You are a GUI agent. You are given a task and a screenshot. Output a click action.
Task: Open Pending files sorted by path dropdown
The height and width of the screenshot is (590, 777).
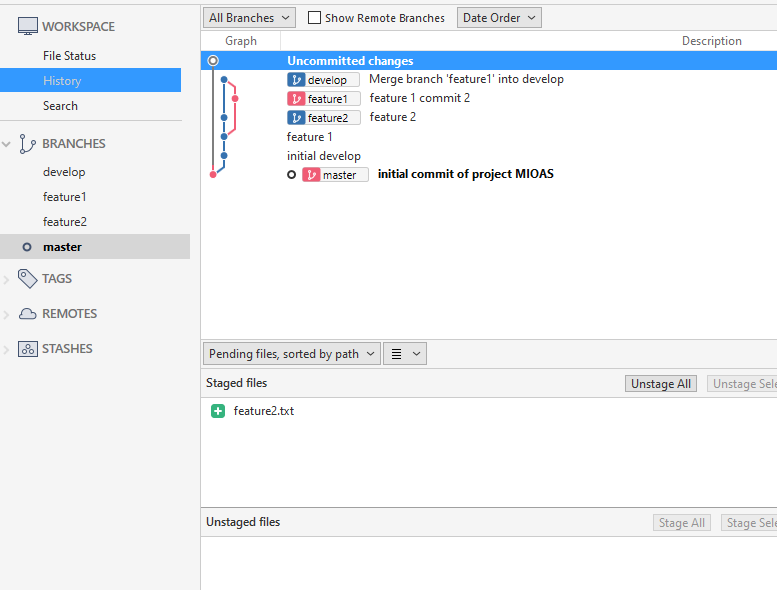[x=292, y=354]
